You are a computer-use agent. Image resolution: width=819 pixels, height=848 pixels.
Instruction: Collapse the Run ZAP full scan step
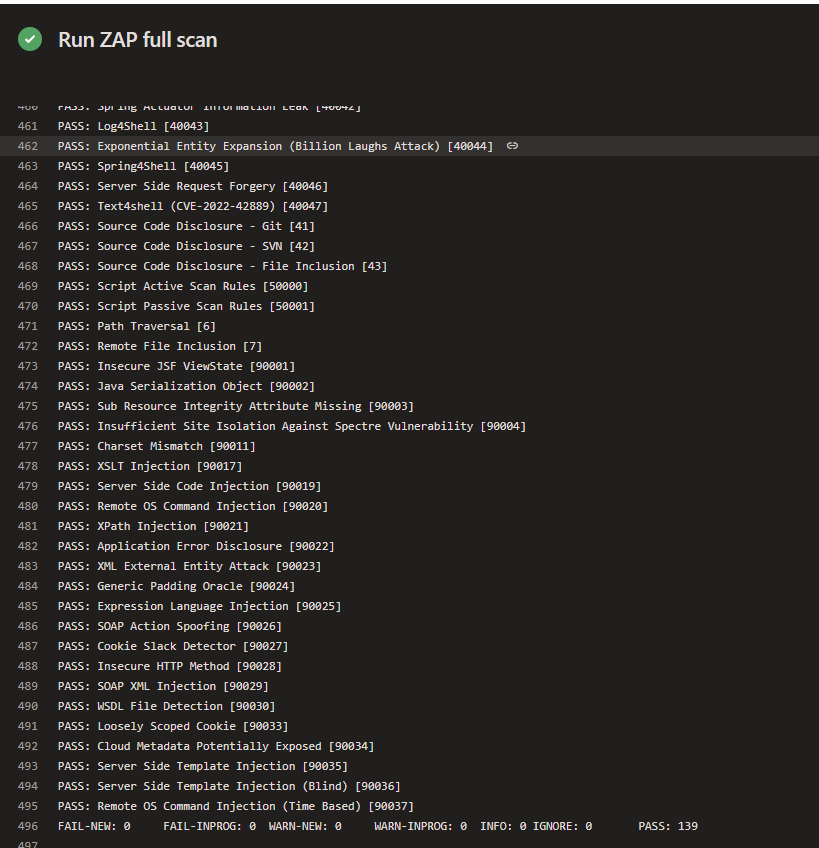coord(137,40)
